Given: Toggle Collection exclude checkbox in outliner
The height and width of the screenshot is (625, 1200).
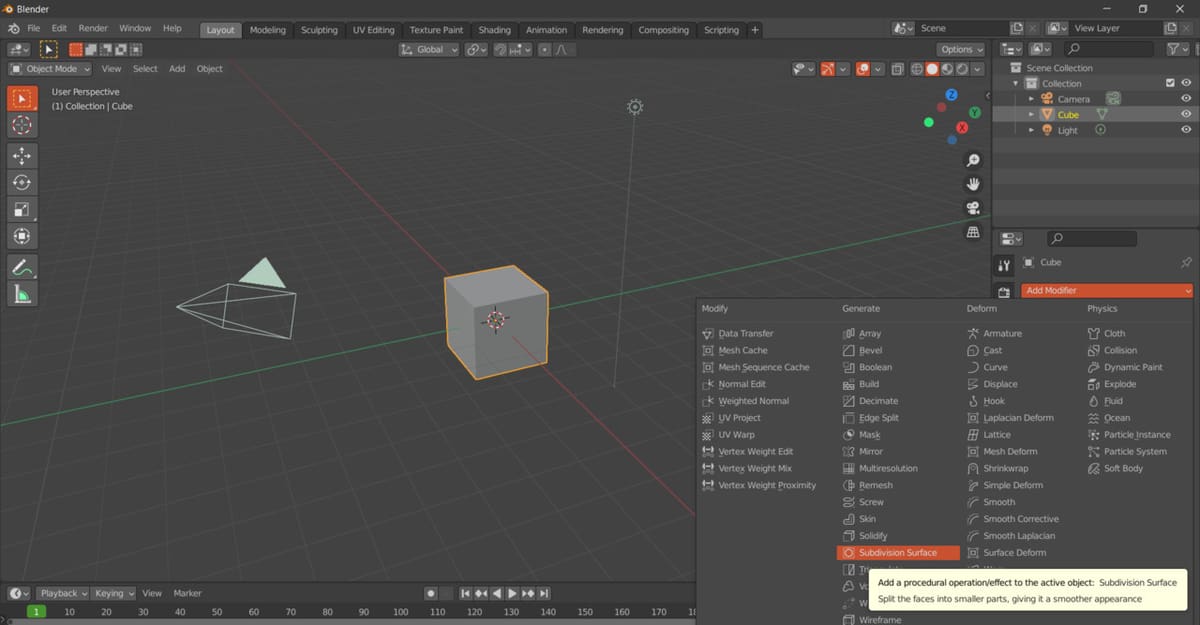Looking at the screenshot, I should [x=1170, y=83].
